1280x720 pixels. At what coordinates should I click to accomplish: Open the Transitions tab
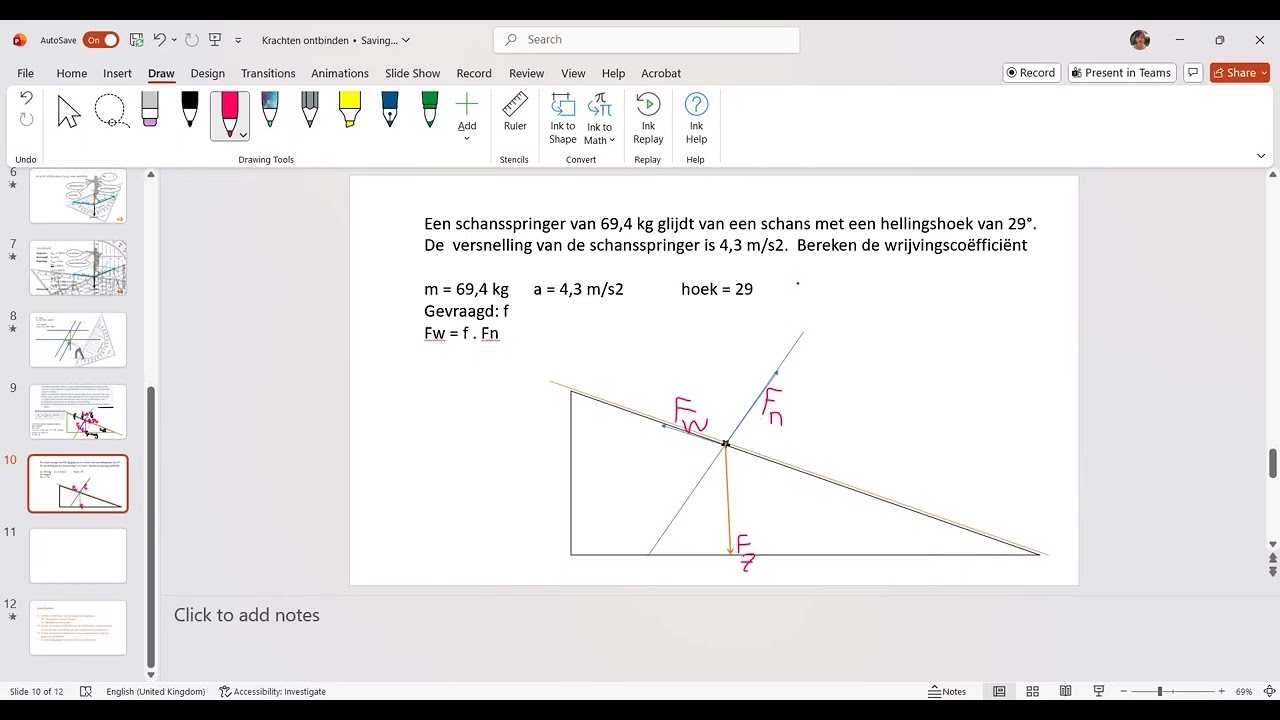point(268,73)
